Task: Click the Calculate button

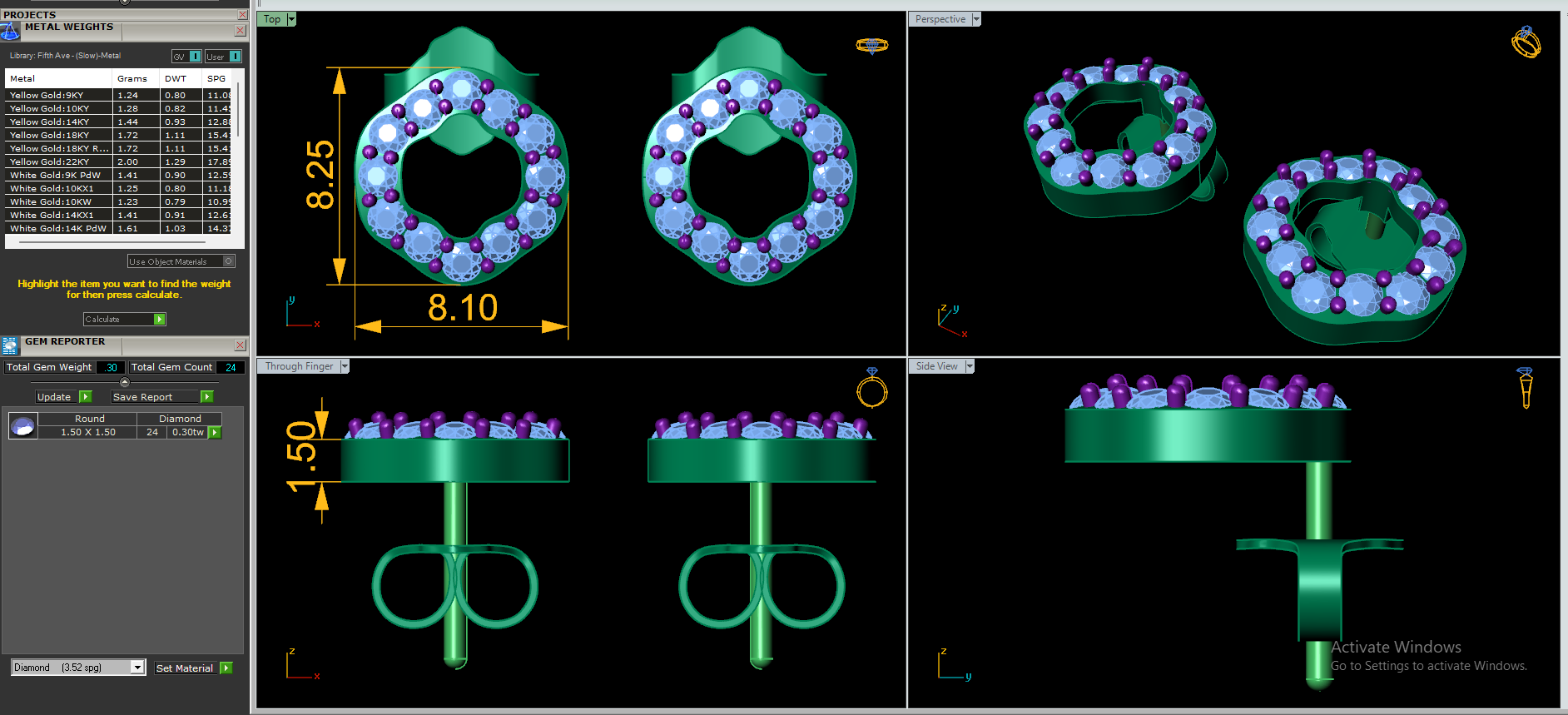Action: point(125,320)
